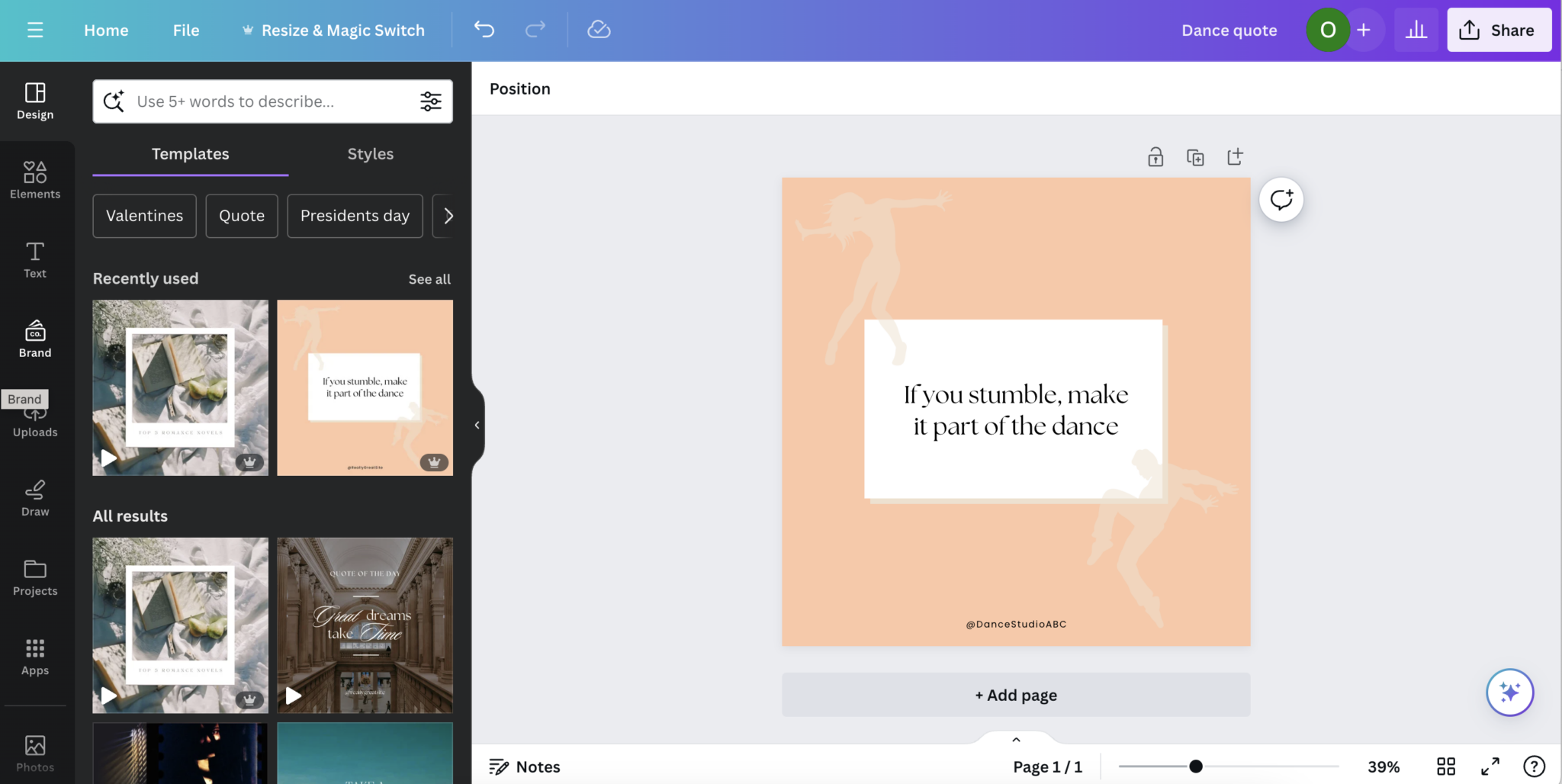Click the cloud save status icon
This screenshot has height=784, width=1562.
599,30
